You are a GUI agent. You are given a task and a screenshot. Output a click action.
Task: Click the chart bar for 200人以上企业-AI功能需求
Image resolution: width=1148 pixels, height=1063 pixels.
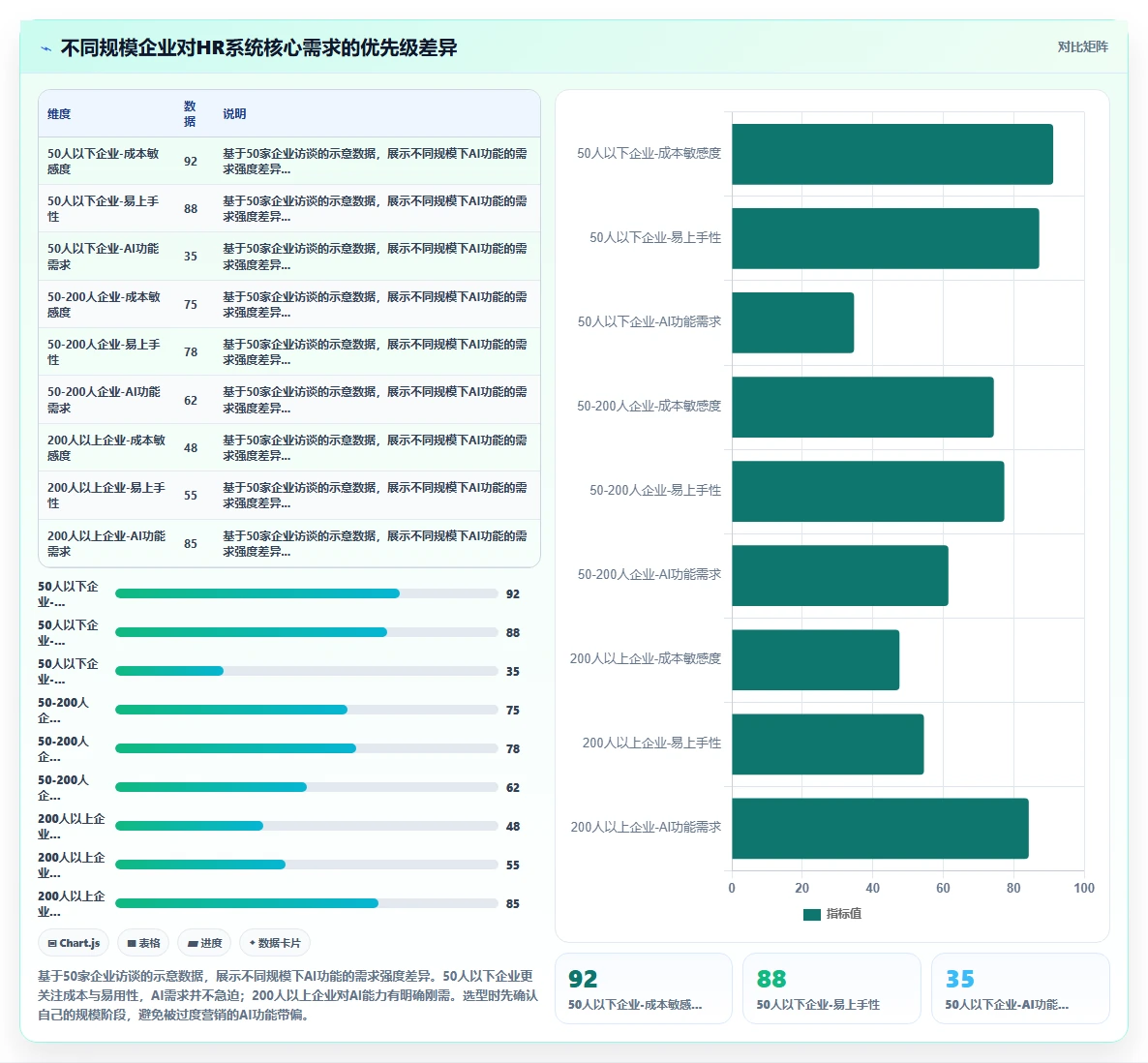coord(880,828)
